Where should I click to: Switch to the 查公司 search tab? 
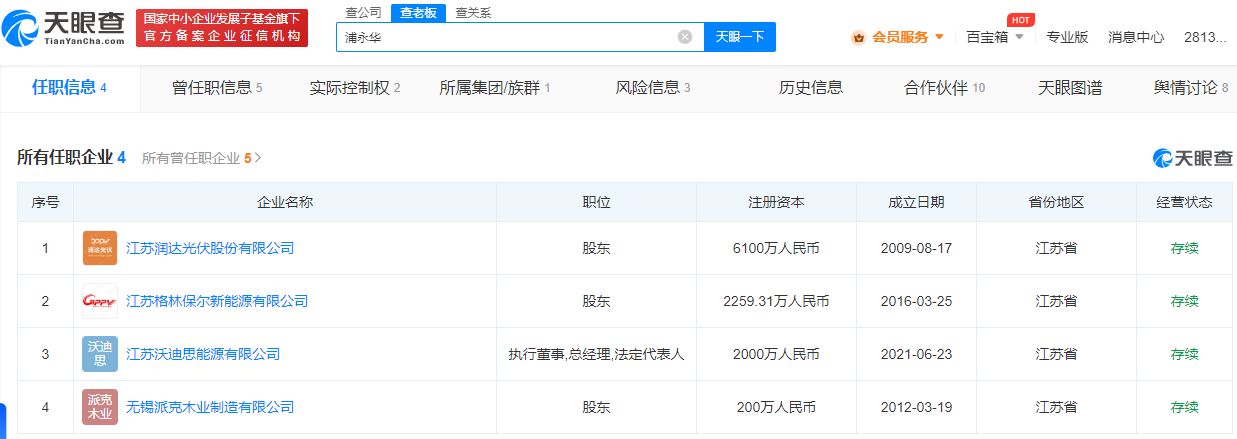[363, 13]
